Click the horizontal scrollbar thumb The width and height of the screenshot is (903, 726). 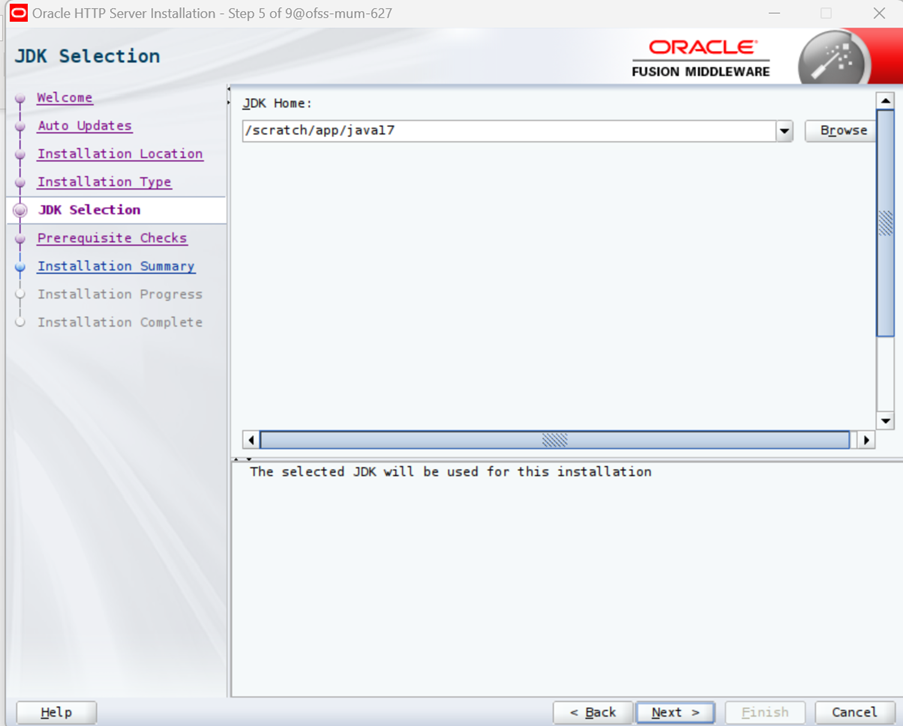pyautogui.click(x=555, y=440)
